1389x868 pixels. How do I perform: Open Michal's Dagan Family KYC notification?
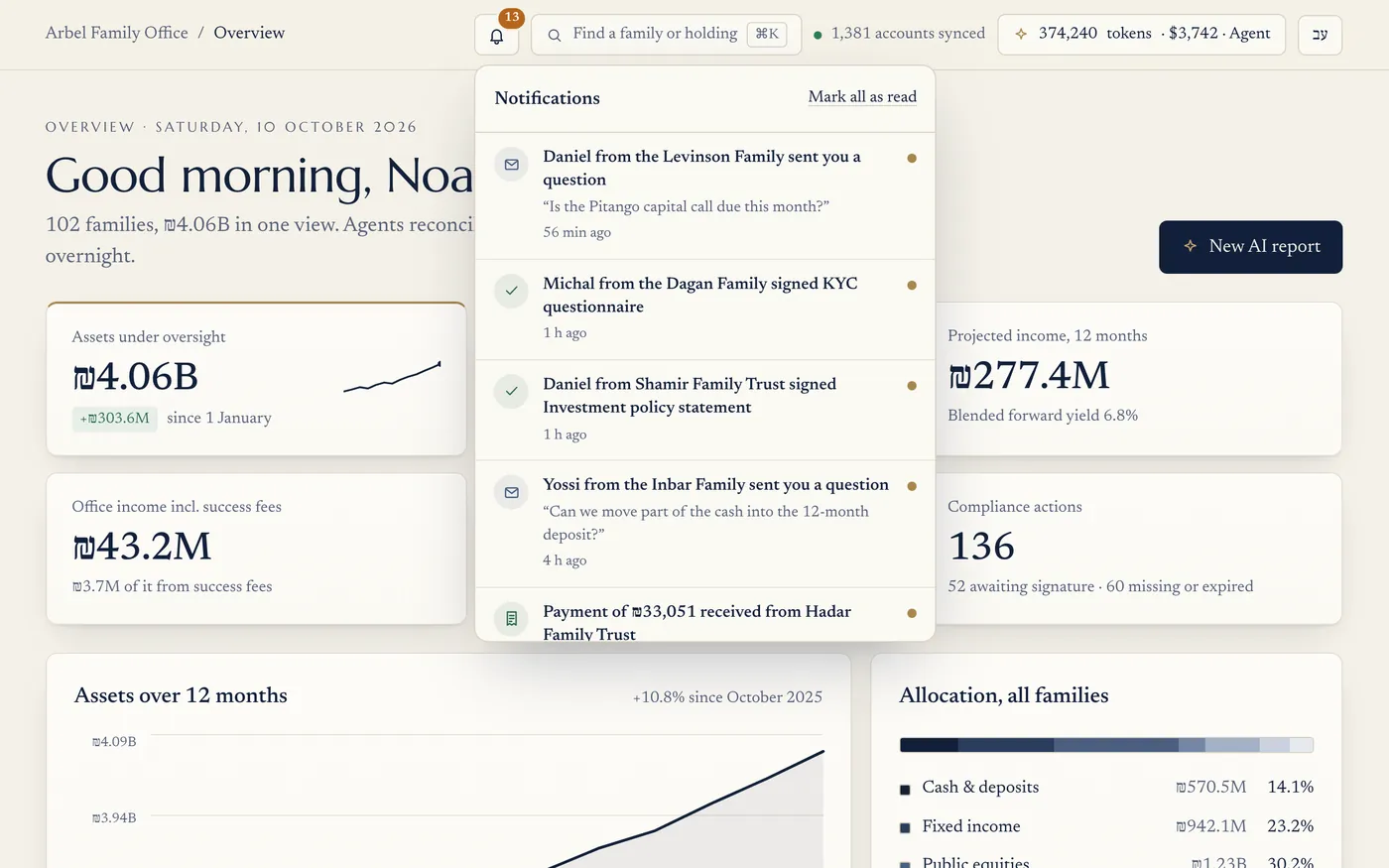[705, 310]
